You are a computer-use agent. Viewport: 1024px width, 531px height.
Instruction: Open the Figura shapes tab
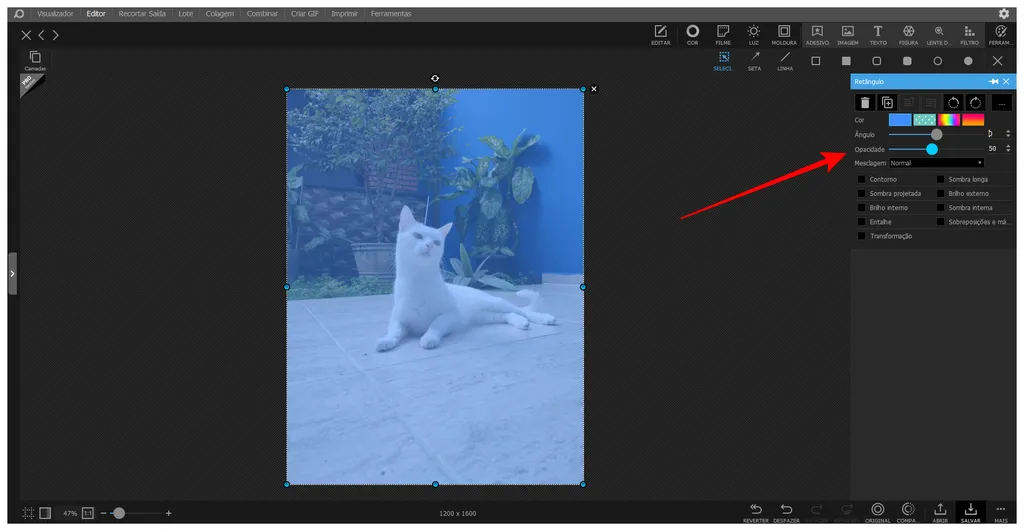(x=908, y=35)
